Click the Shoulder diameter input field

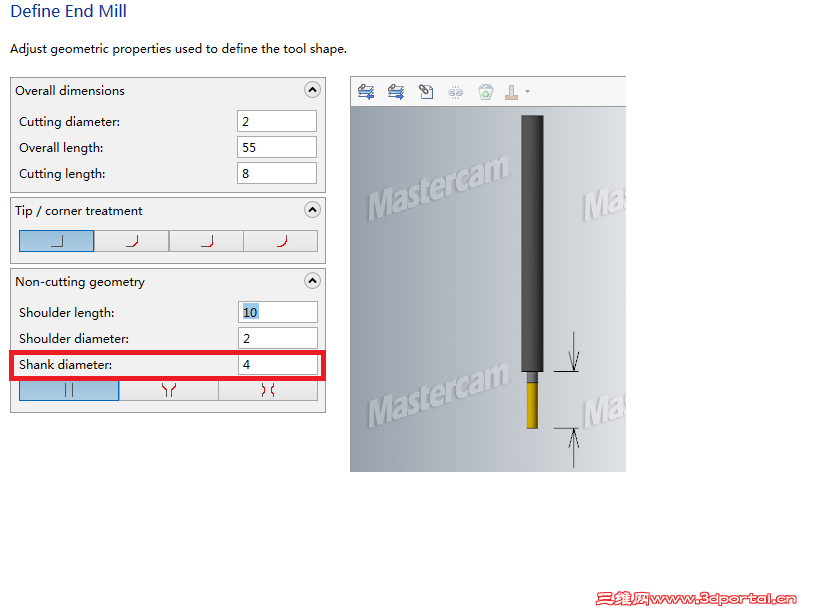tap(278, 338)
